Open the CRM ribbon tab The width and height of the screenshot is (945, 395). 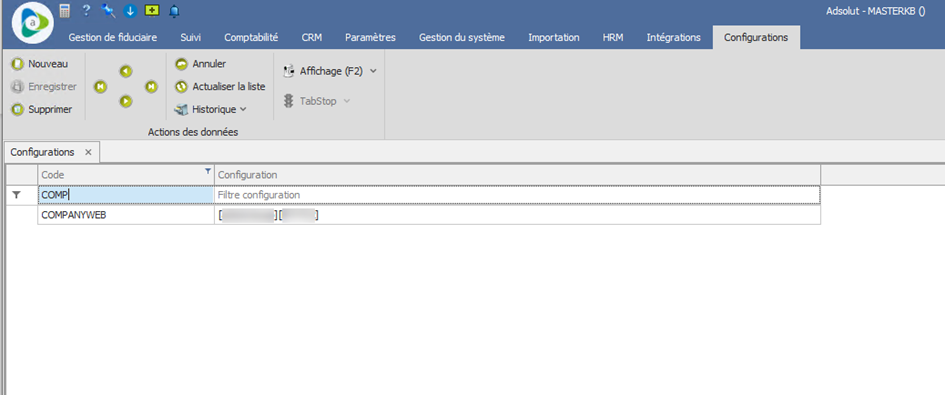312,37
